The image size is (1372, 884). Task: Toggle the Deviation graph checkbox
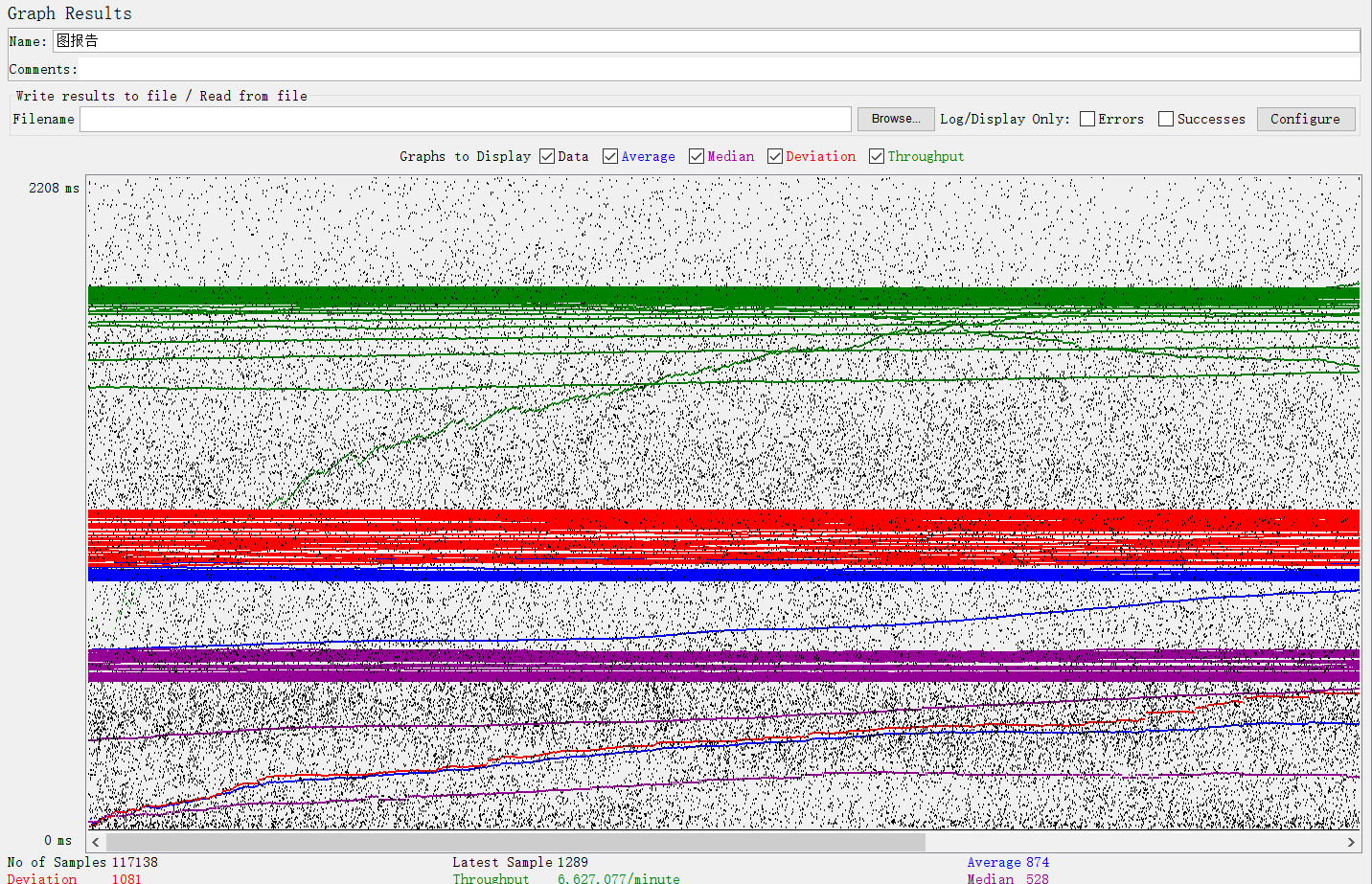click(x=775, y=156)
